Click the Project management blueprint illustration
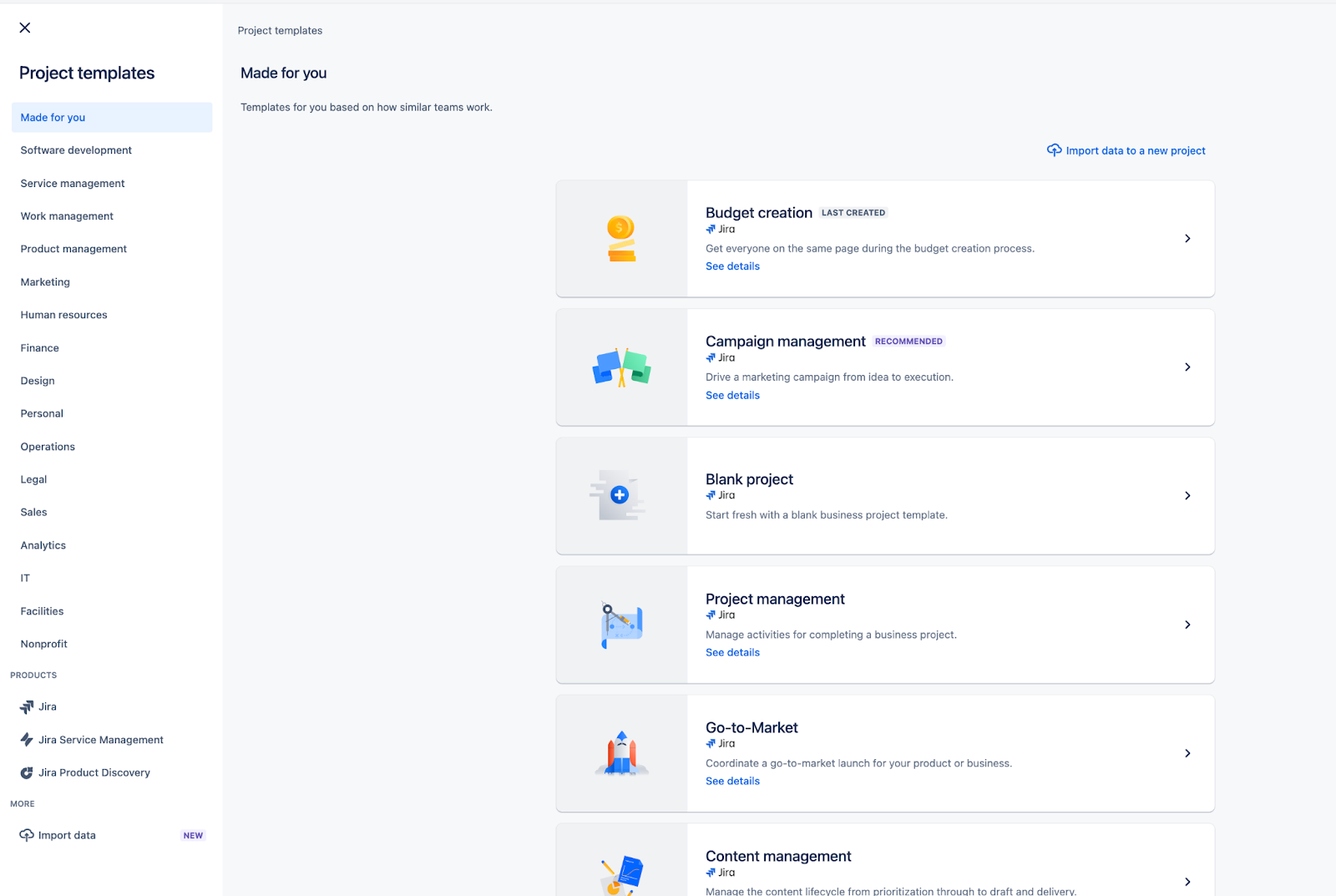1336x896 pixels. pos(620,624)
